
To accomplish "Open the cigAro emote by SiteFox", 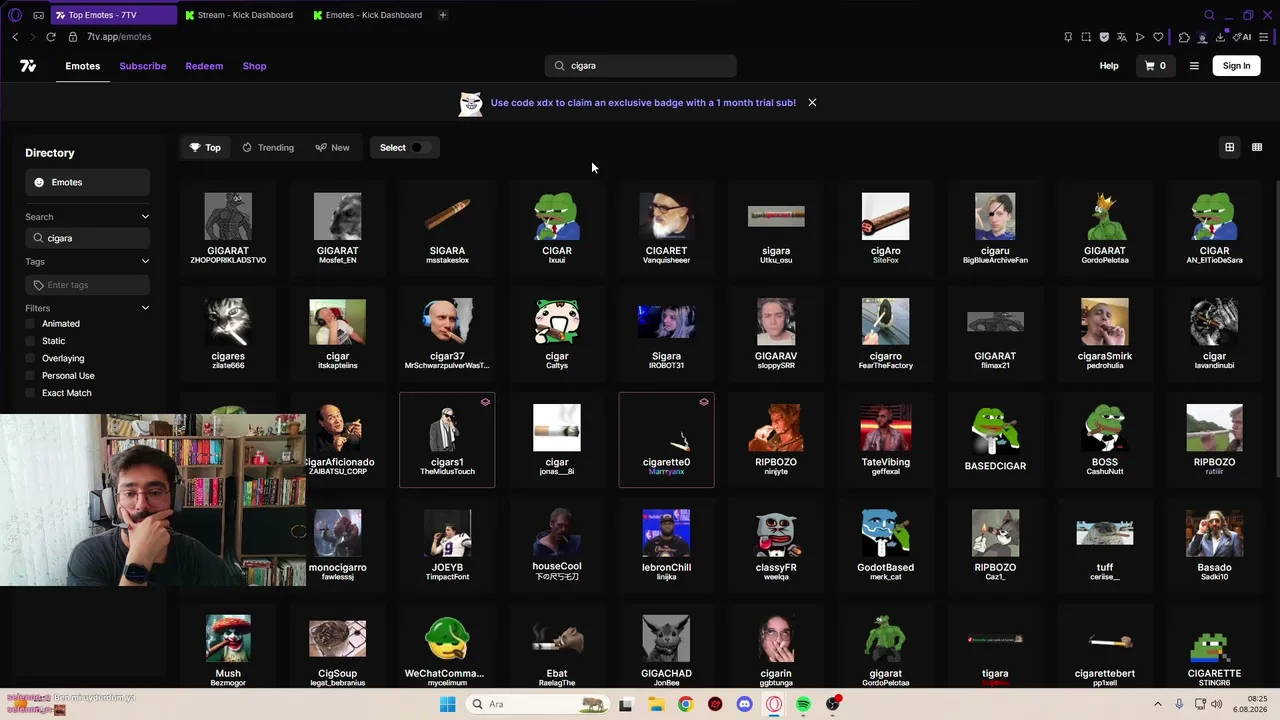I will [886, 228].
